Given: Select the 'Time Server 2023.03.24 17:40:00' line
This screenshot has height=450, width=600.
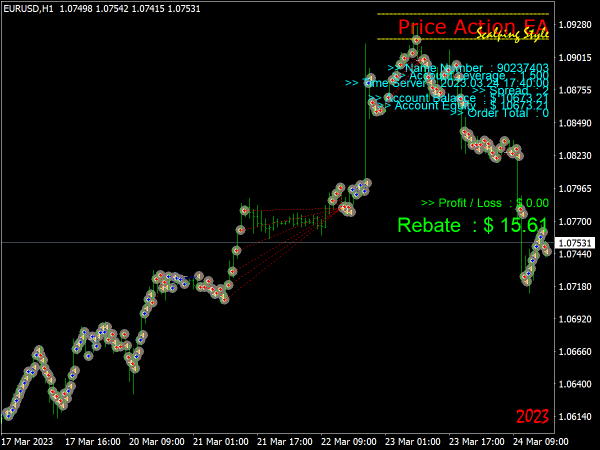Looking at the screenshot, I should pos(447,83).
